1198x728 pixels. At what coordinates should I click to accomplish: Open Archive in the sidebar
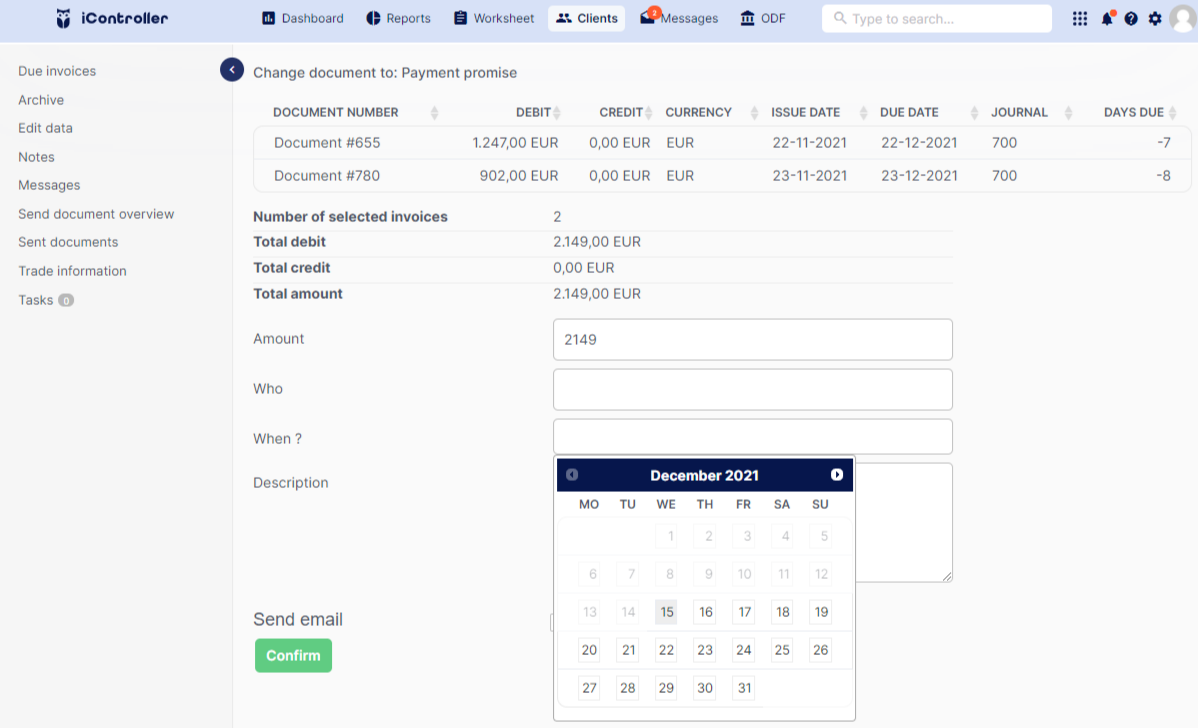tap(41, 100)
